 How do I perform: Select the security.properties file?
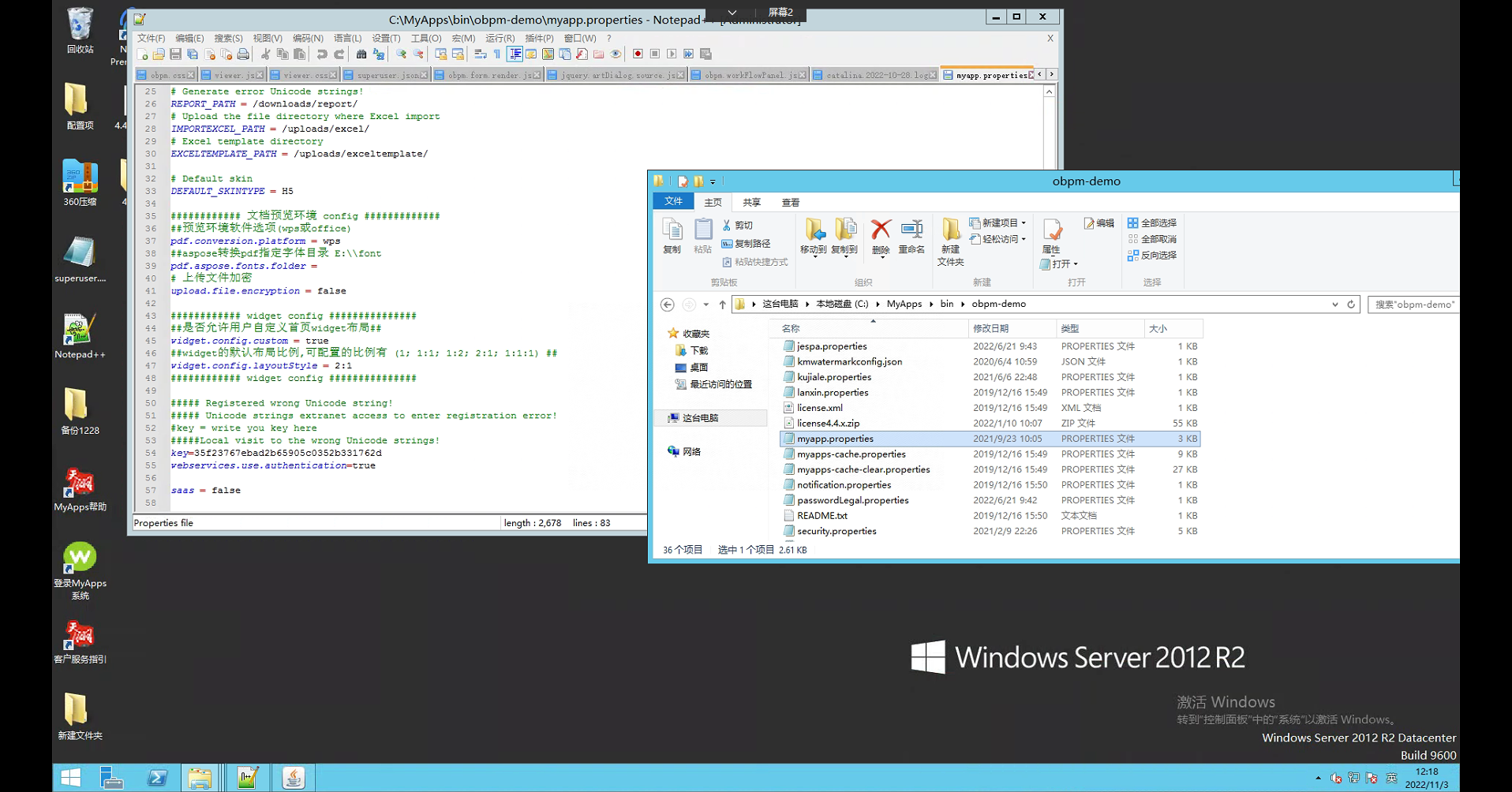click(x=836, y=532)
